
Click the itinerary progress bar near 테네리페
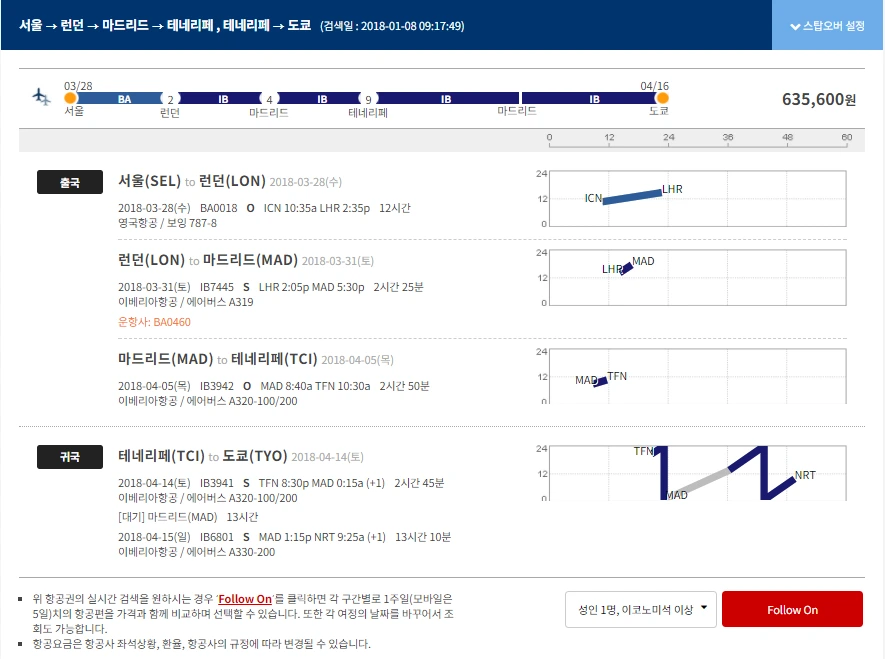(x=370, y=99)
